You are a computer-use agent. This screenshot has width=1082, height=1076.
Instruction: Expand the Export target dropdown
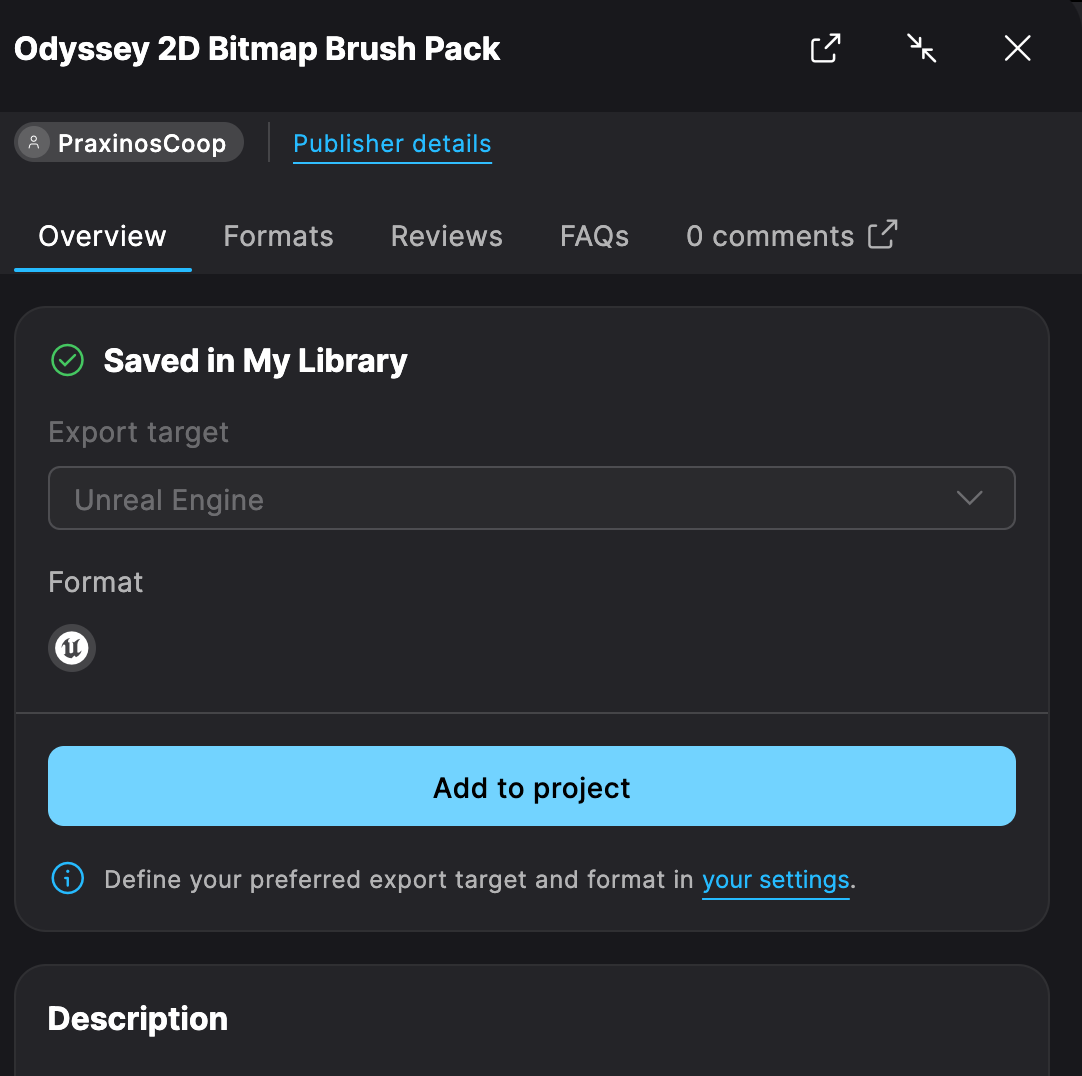click(531, 498)
